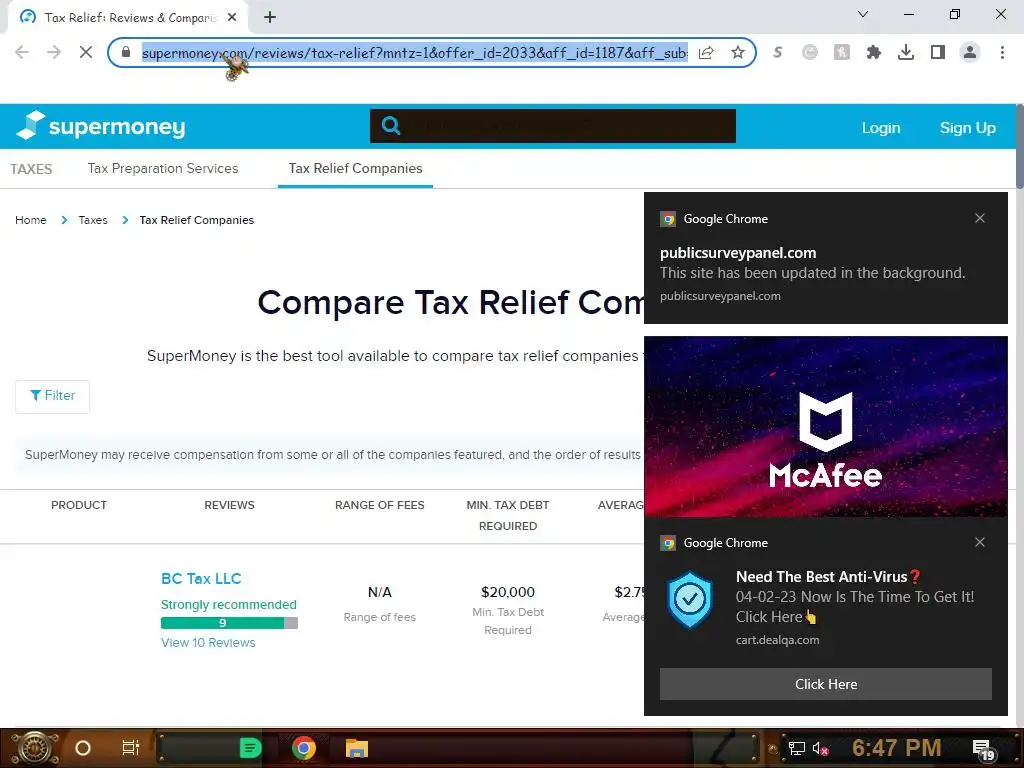
Task: Click the muted volume tray icon
Action: coord(820,748)
